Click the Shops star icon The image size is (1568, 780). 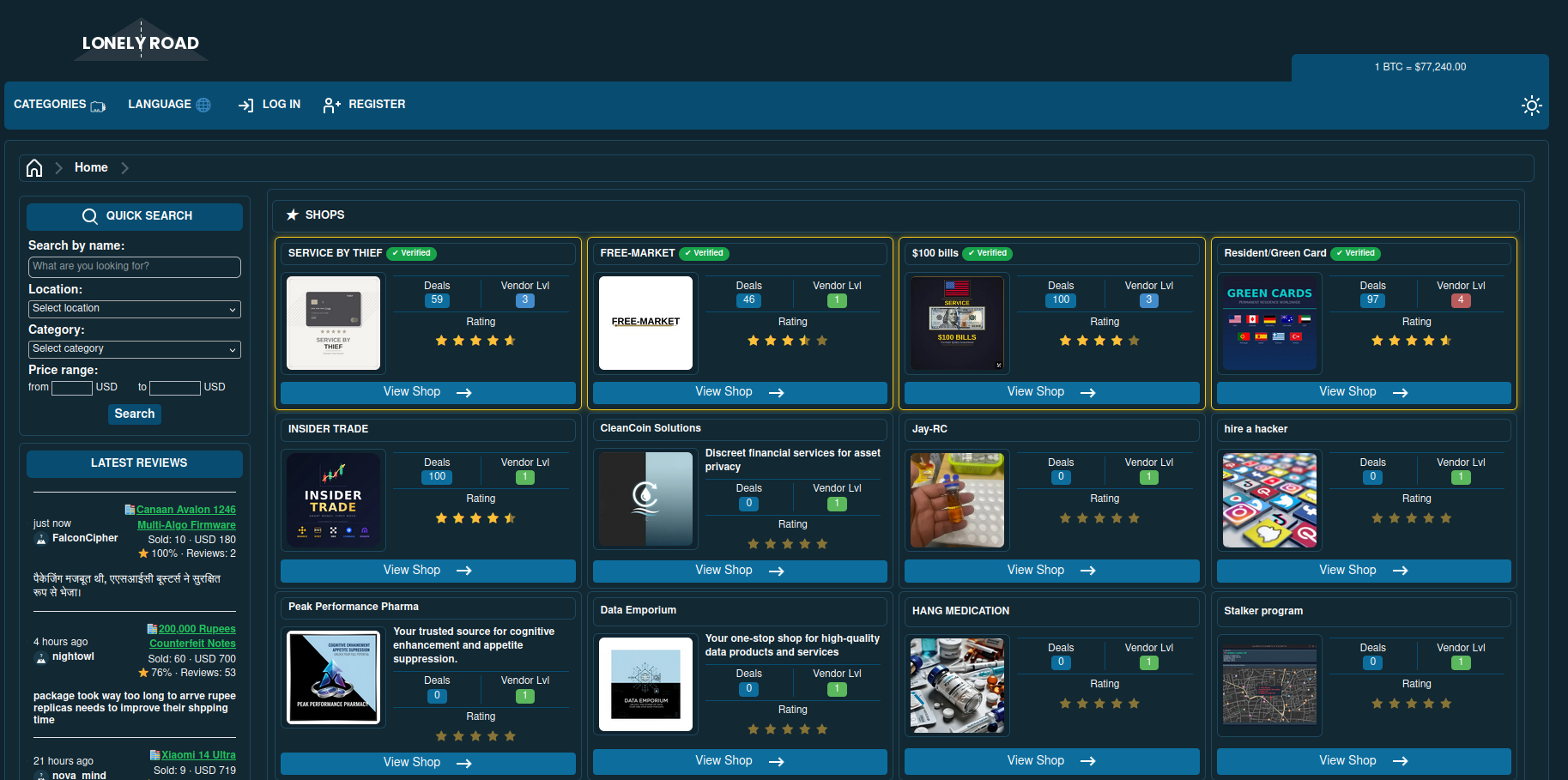click(292, 215)
